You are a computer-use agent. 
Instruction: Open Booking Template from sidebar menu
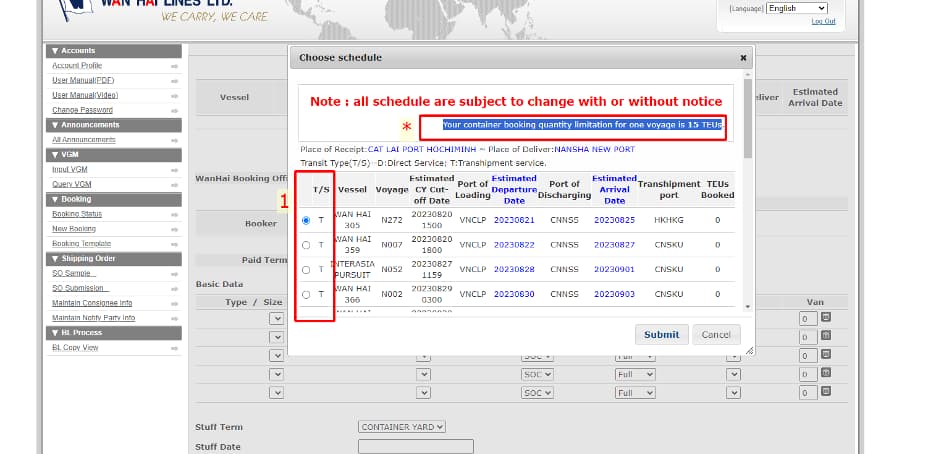(x=81, y=244)
